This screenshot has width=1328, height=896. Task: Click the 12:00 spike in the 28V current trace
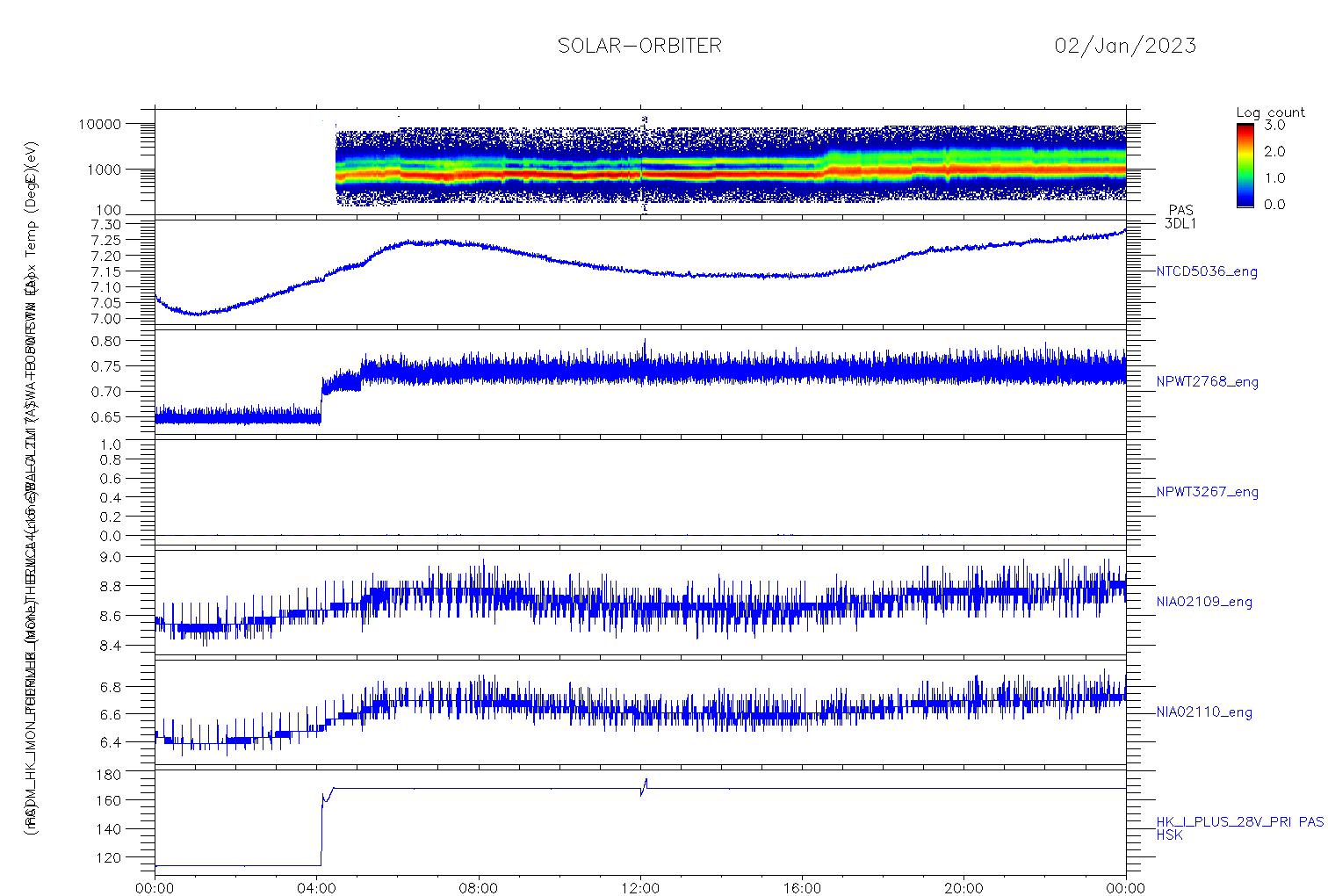645,787
